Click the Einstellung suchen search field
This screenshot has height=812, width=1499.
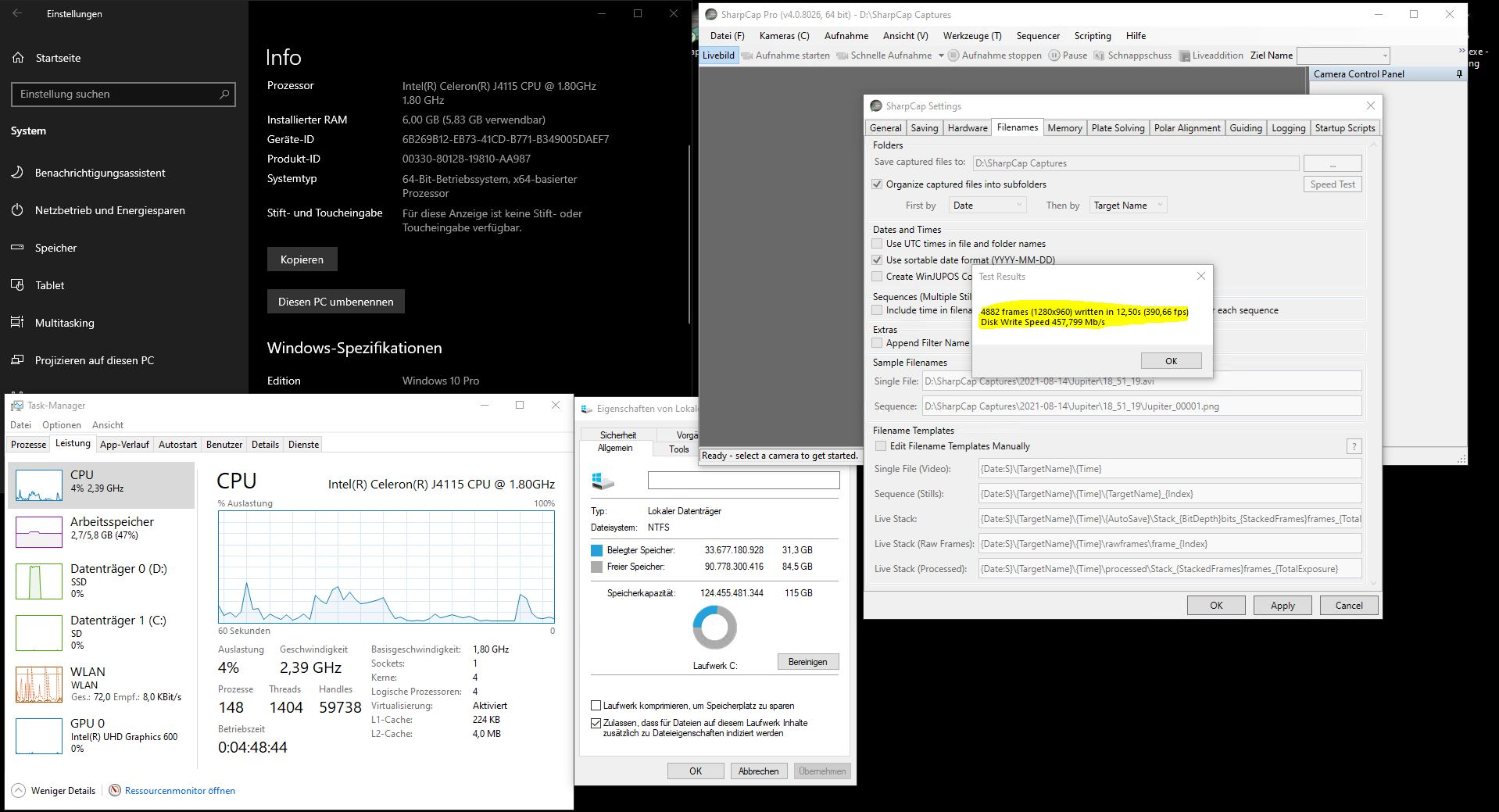[123, 94]
